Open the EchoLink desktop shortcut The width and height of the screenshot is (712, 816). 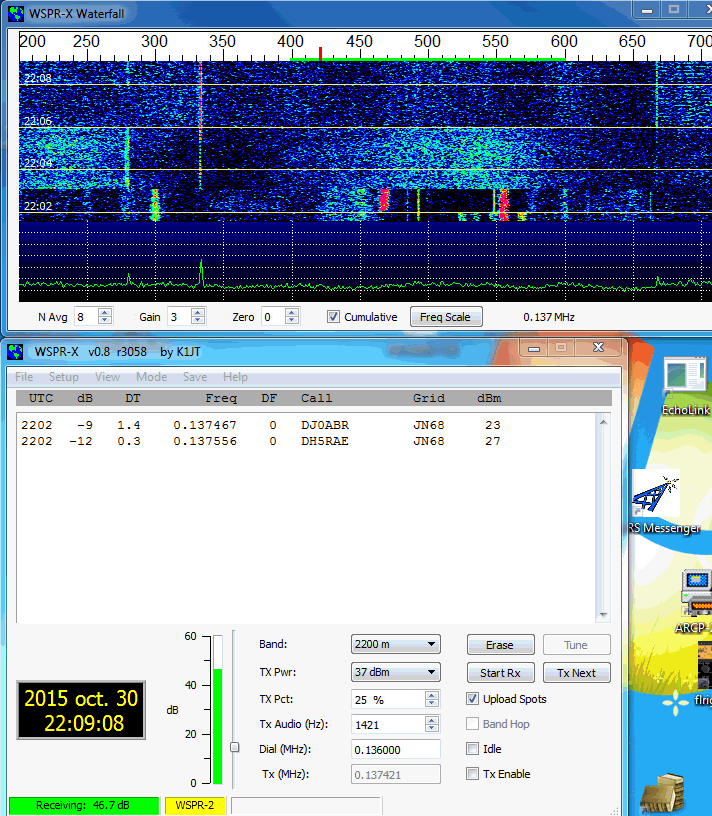[686, 386]
